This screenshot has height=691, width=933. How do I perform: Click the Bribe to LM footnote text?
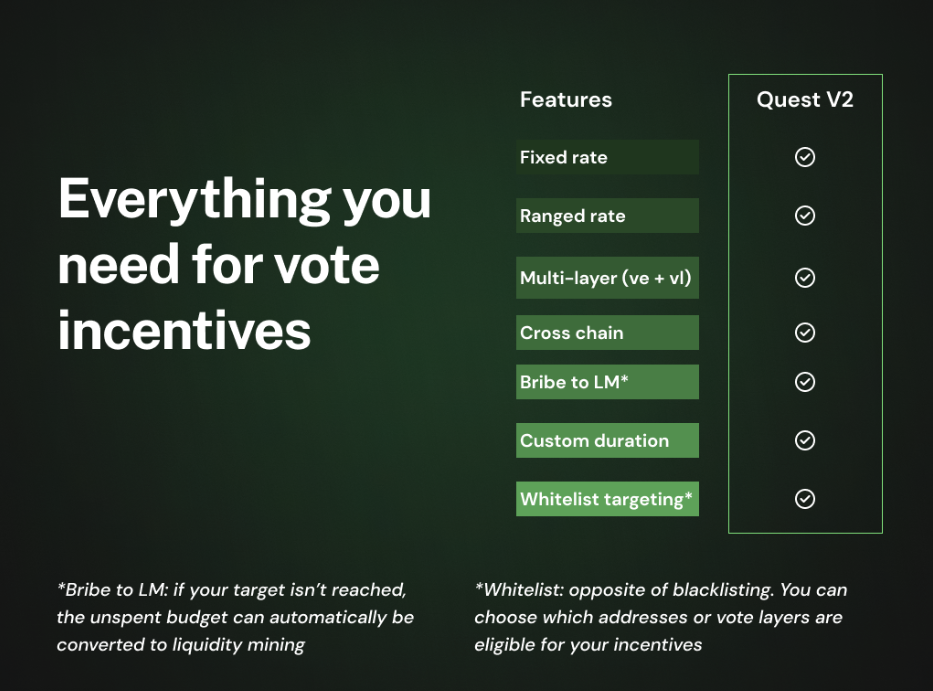click(235, 617)
